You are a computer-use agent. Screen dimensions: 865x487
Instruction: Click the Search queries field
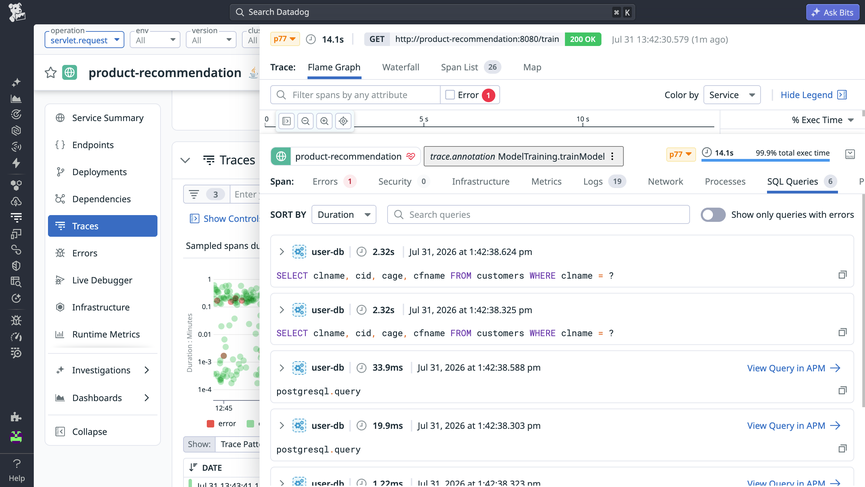538,215
